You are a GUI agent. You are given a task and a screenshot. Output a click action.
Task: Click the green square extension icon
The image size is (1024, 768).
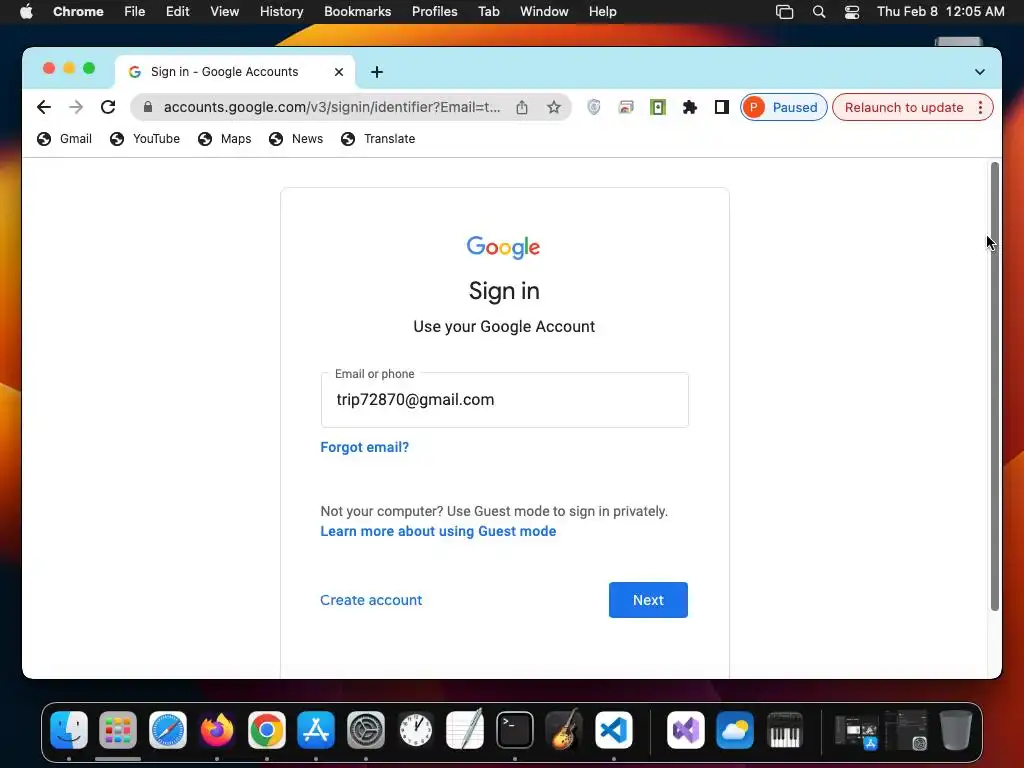point(658,107)
